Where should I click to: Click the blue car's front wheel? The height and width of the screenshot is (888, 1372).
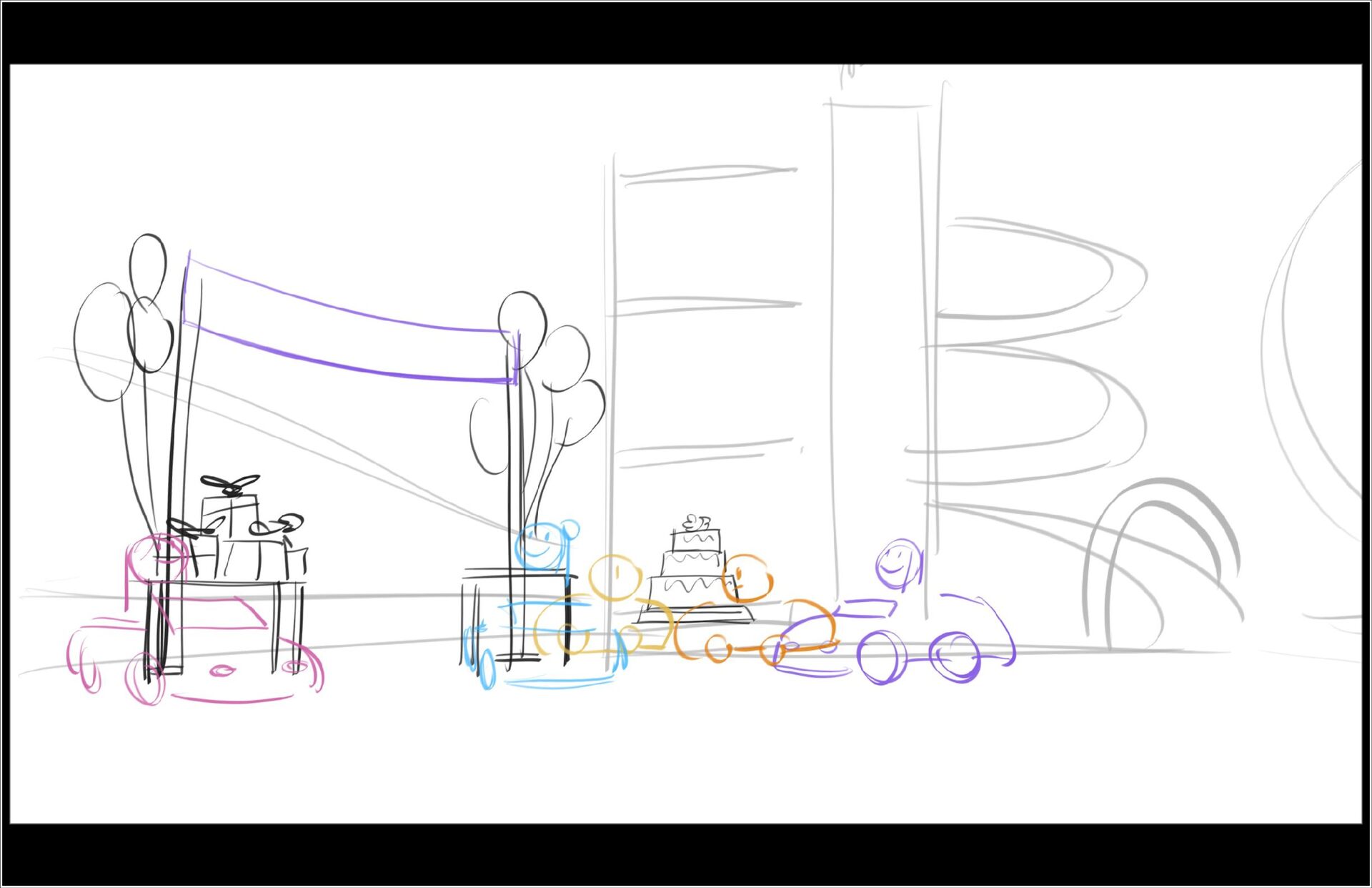tap(487, 669)
